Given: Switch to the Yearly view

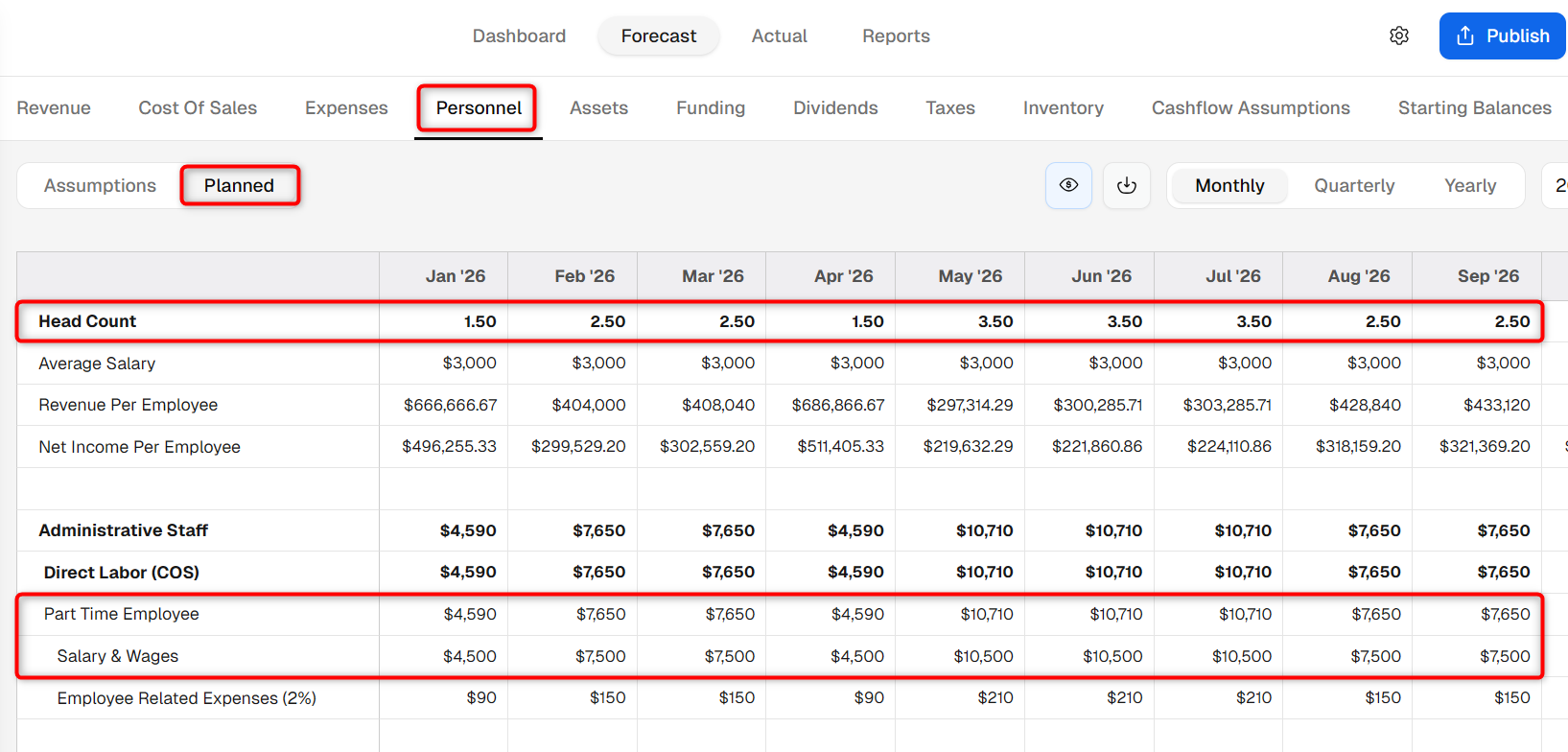Looking at the screenshot, I should (x=1470, y=185).
